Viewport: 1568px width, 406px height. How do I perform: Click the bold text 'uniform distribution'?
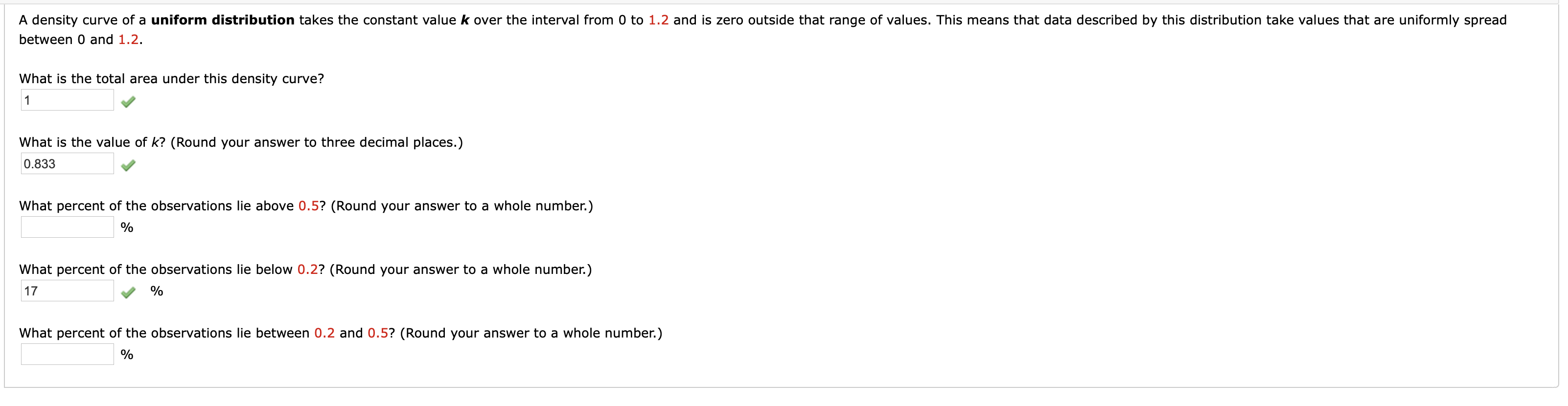223,19
